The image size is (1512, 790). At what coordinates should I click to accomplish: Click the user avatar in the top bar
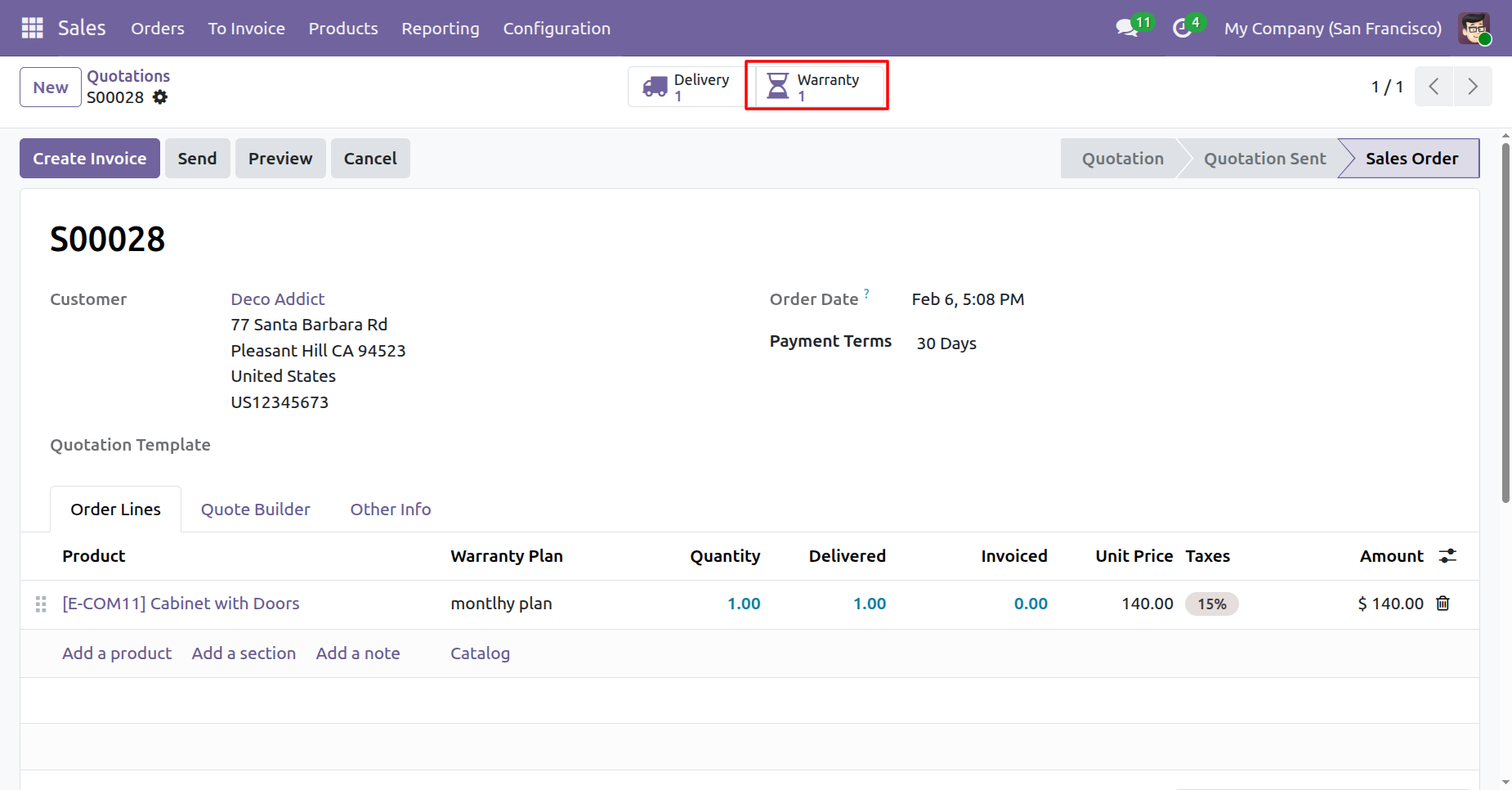click(x=1474, y=29)
